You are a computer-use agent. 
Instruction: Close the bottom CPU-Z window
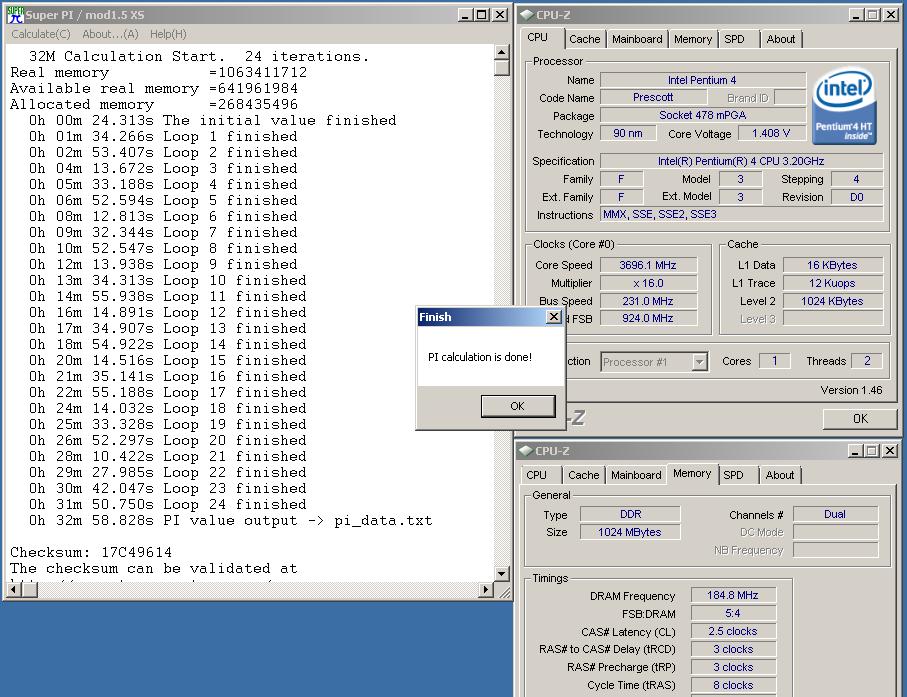890,451
